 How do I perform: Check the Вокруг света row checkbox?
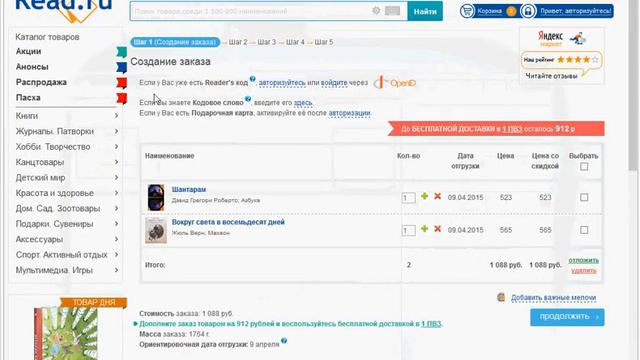[x=584, y=230]
